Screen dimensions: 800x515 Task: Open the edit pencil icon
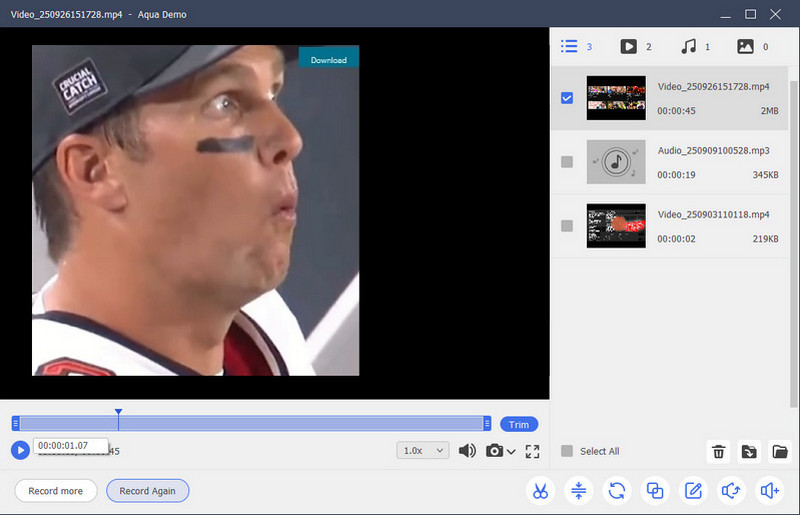(x=693, y=491)
